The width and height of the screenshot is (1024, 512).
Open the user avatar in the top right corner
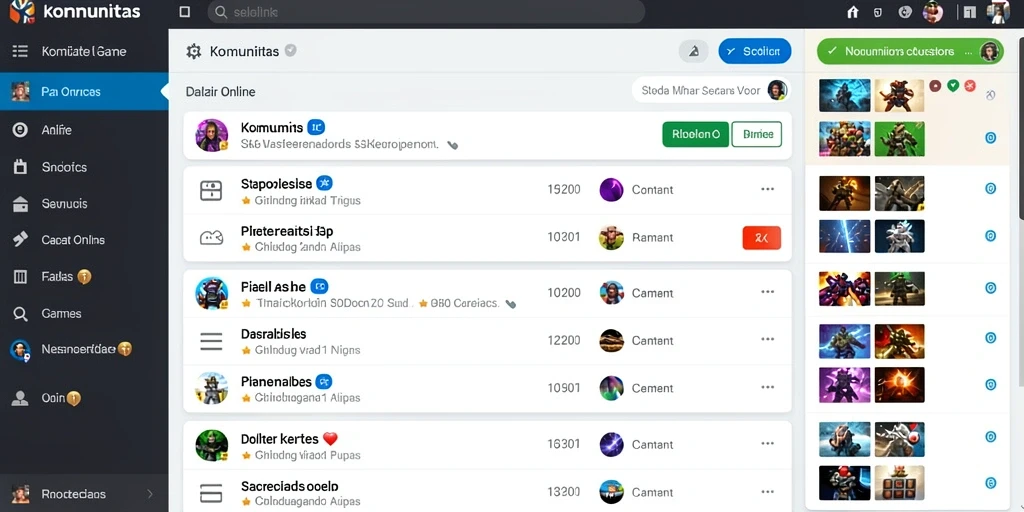point(998,12)
